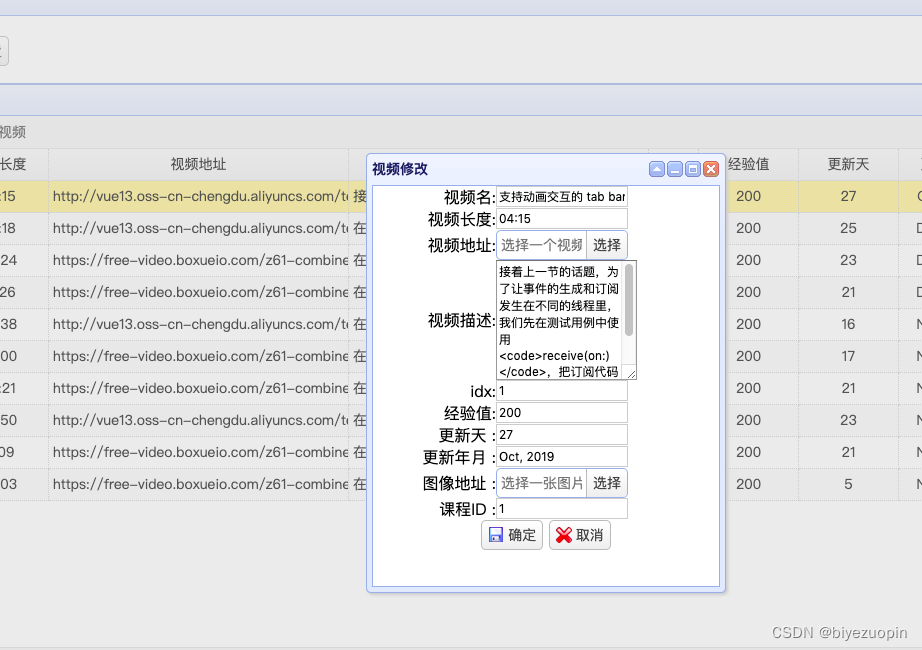Click 选择 button beside 视频地址
This screenshot has height=650, width=922.
click(607, 245)
